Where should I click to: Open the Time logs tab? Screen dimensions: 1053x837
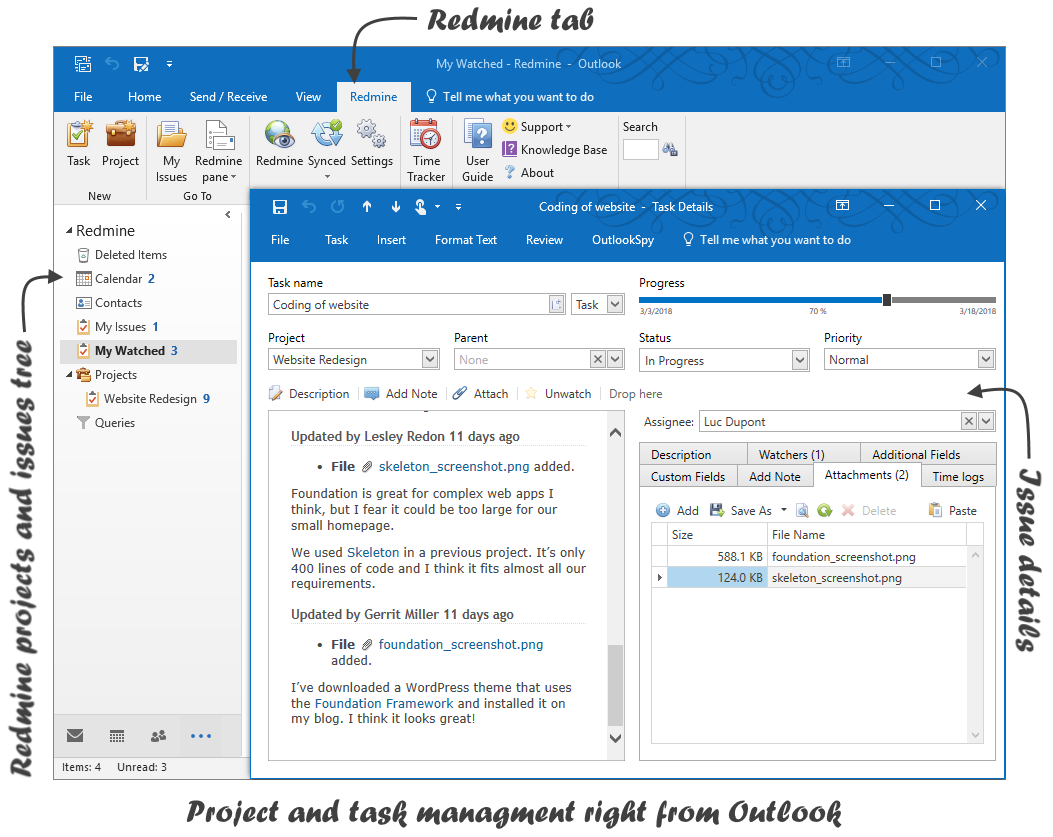tap(958, 476)
